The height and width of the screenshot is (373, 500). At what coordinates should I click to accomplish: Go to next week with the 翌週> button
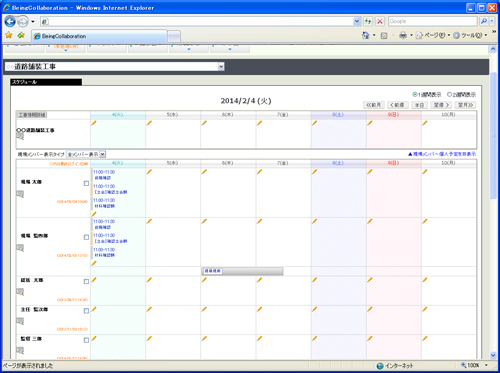tap(441, 105)
